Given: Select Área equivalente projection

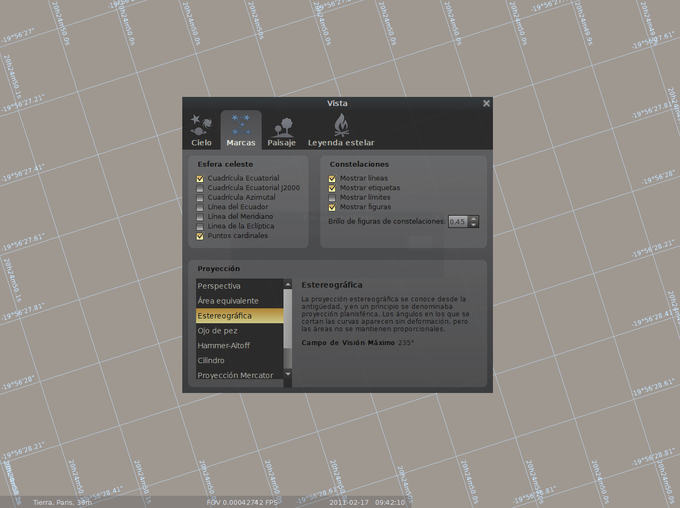Looking at the screenshot, I should tap(239, 301).
